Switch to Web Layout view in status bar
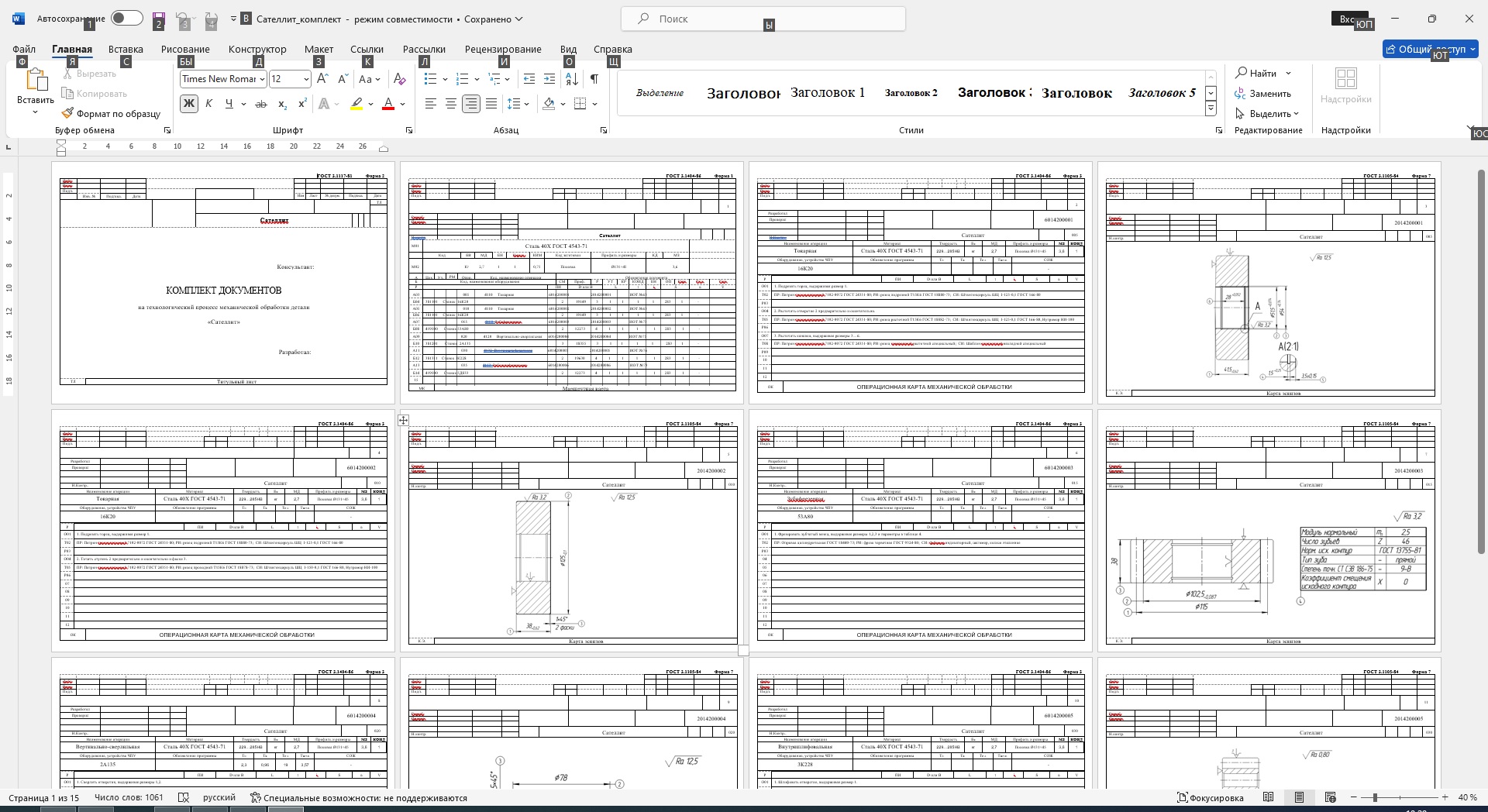The image size is (1488, 812). pos(1330,797)
